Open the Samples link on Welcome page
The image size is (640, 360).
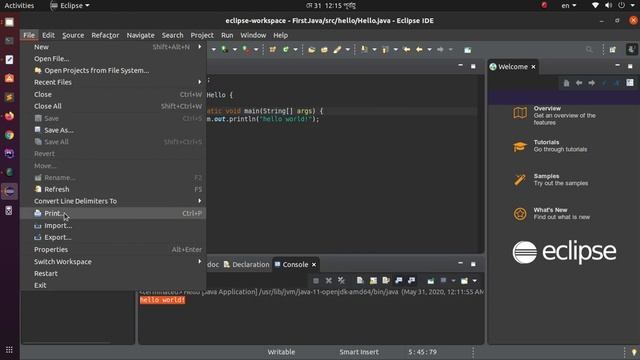(x=546, y=176)
